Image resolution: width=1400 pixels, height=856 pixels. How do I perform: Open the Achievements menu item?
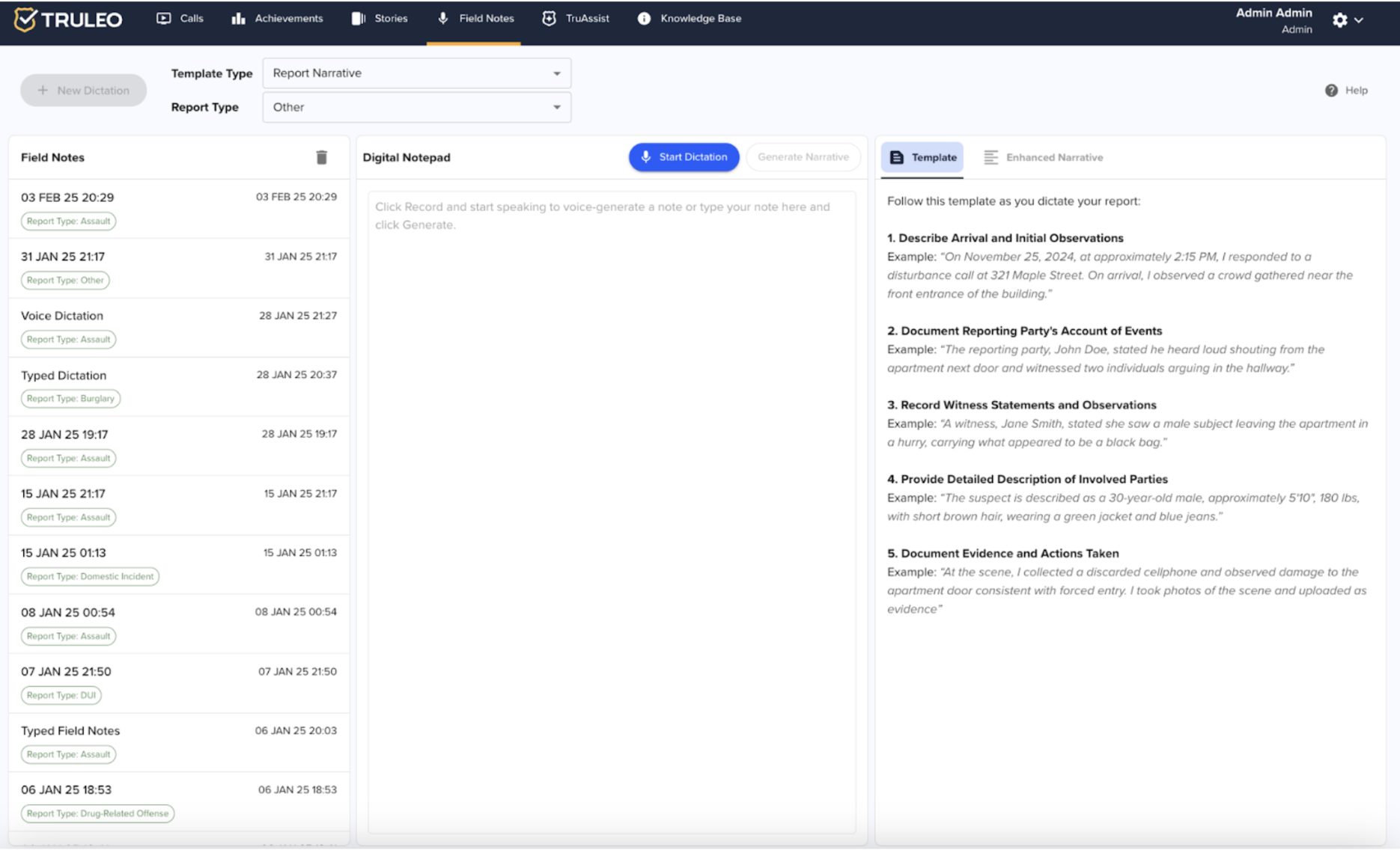[x=277, y=19]
